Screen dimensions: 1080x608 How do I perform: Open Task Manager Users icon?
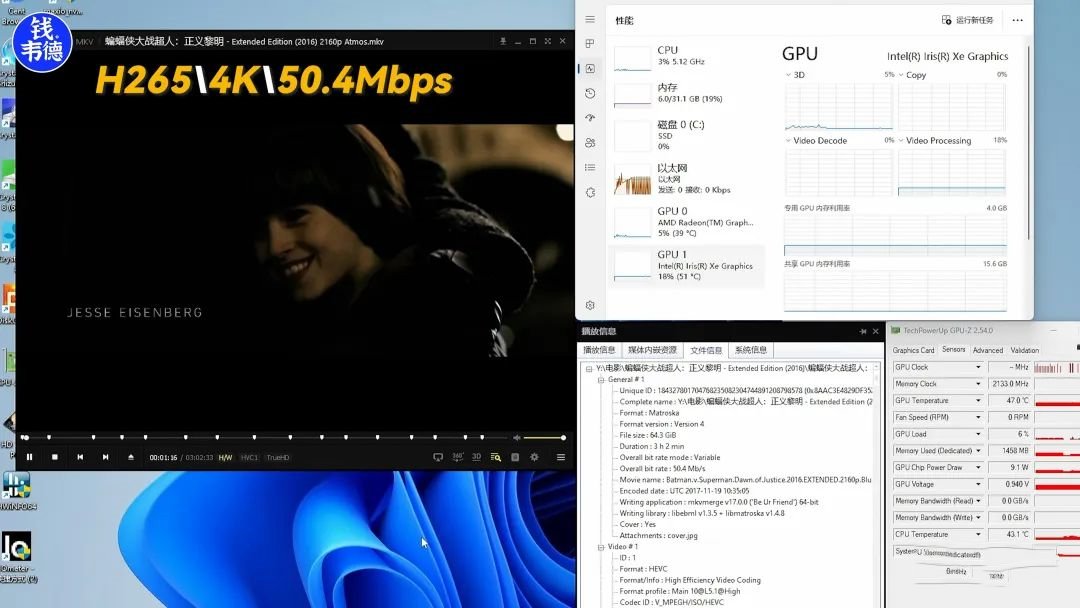pyautogui.click(x=590, y=143)
